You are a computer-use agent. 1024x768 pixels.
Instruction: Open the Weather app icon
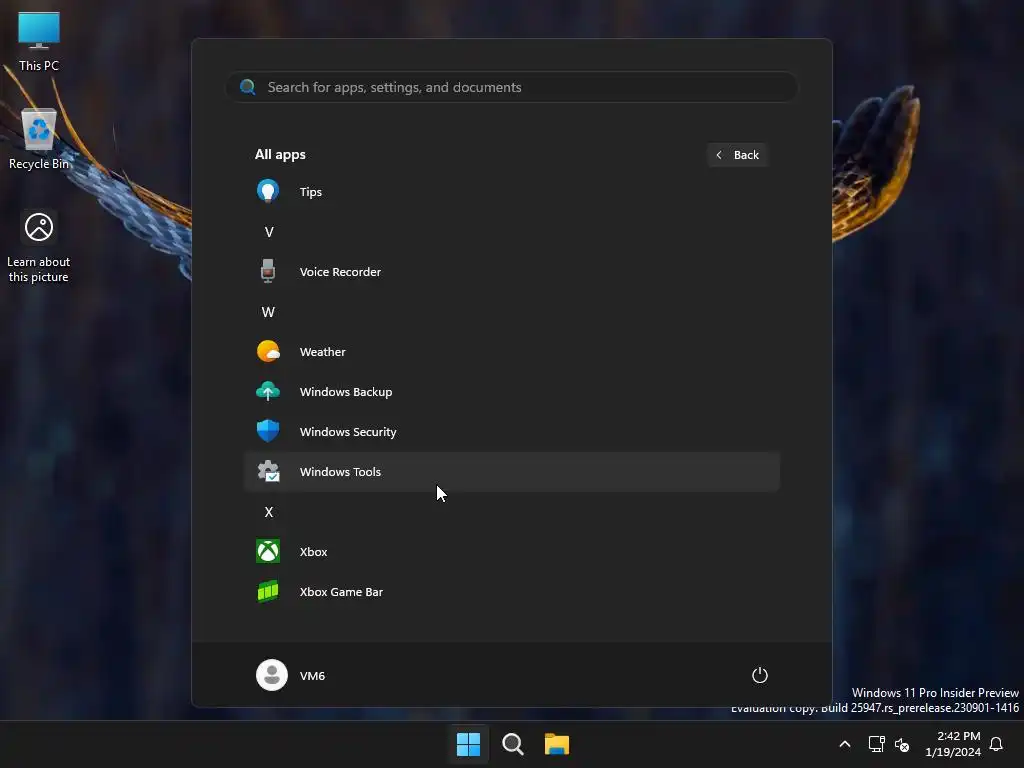(x=268, y=351)
